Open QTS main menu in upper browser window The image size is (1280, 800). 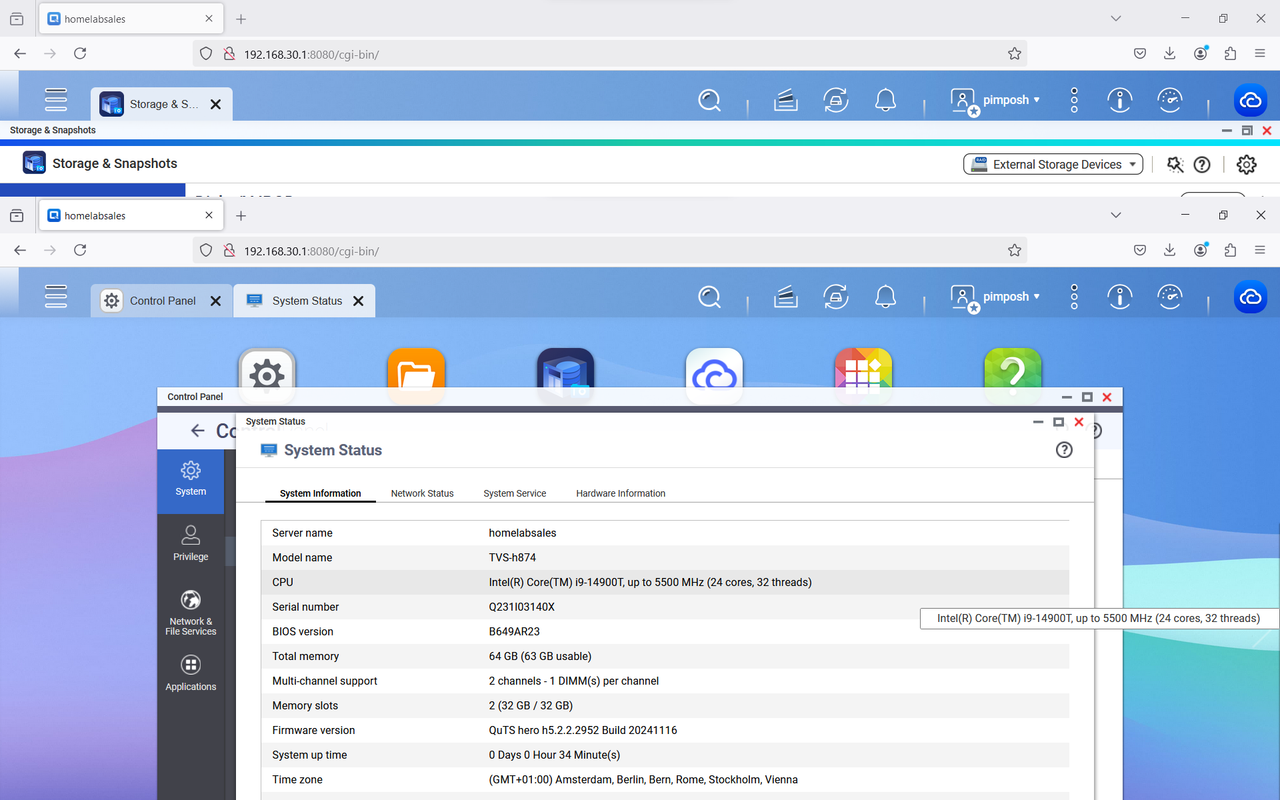click(x=56, y=99)
